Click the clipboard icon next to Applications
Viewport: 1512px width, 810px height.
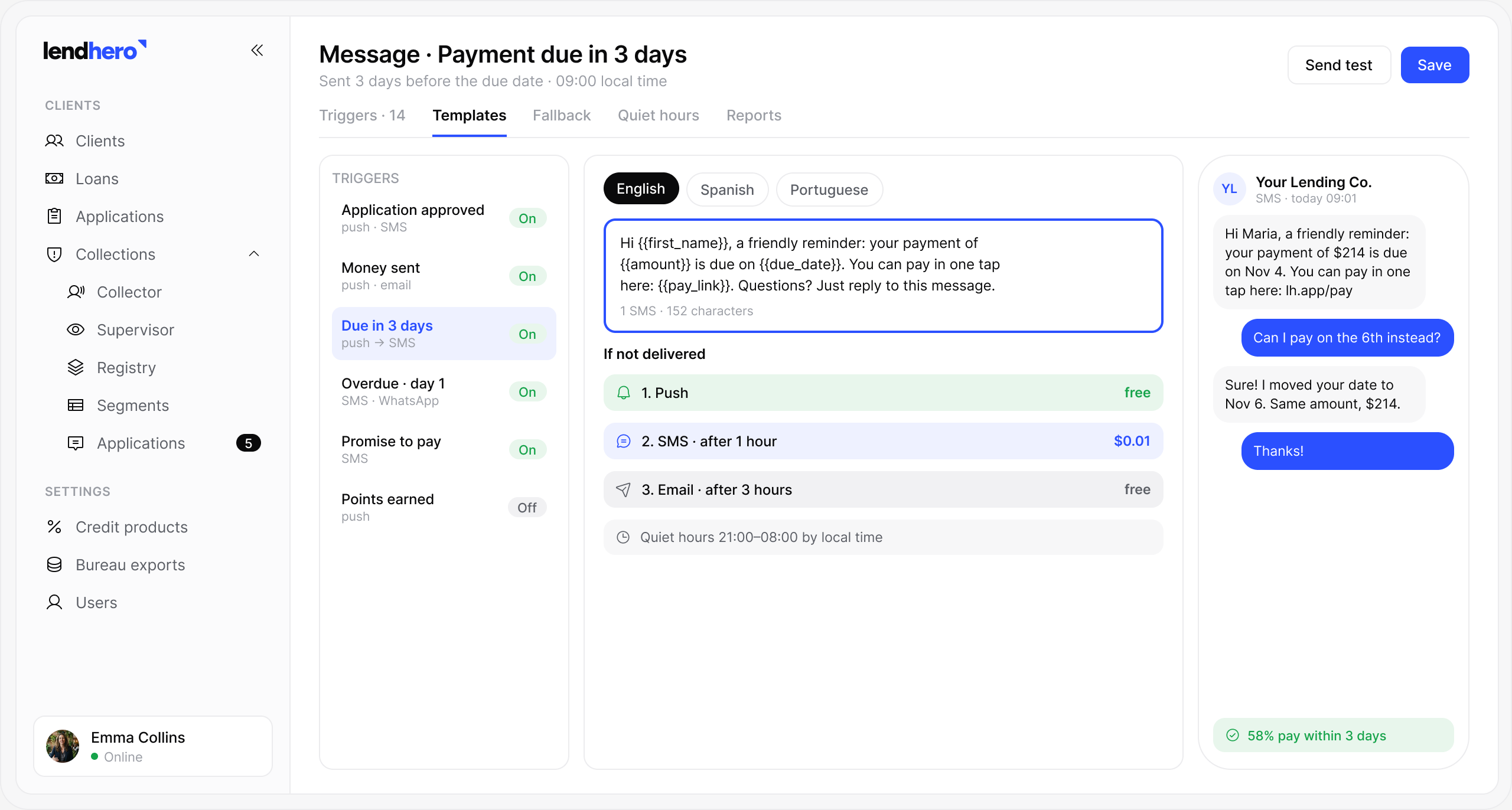[54, 217]
